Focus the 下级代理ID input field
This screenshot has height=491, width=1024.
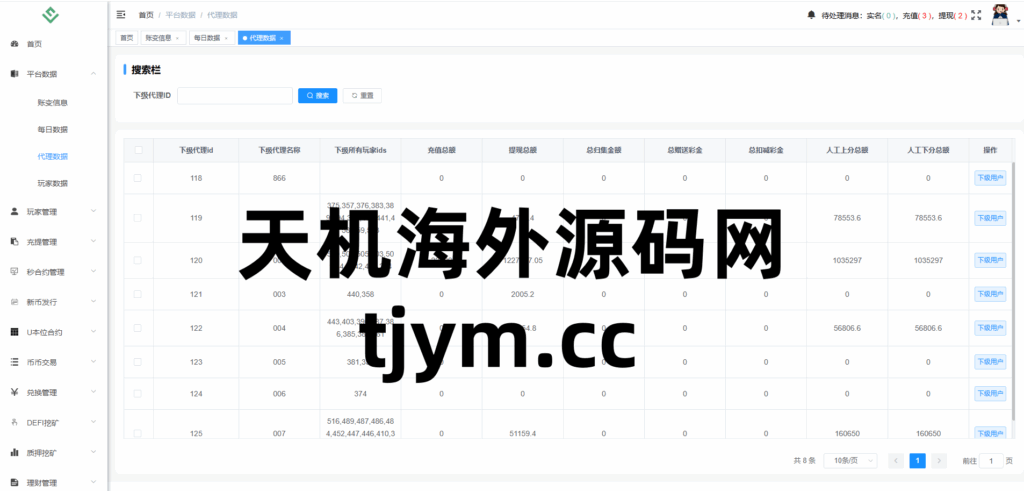pyautogui.click(x=233, y=96)
